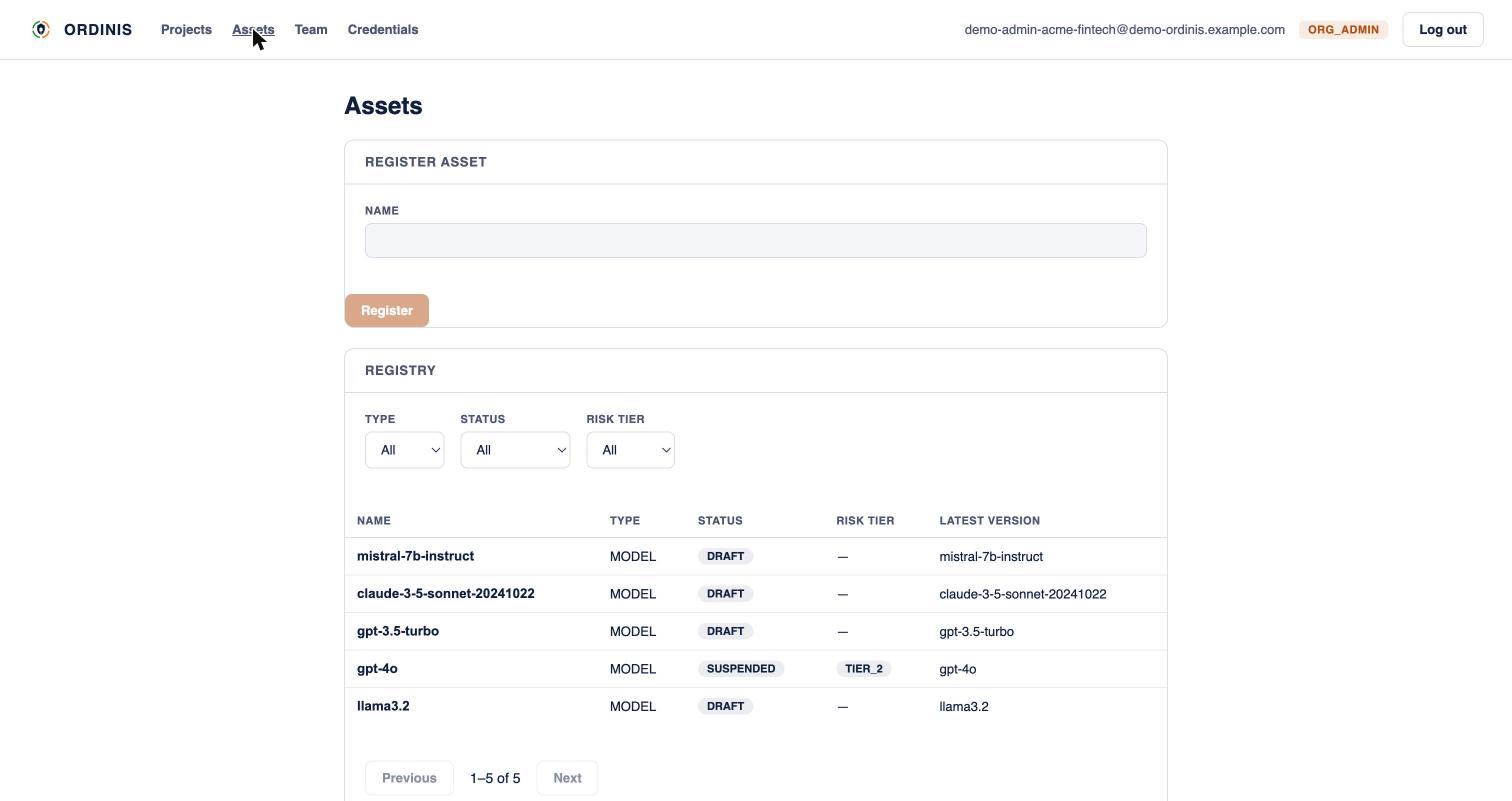Open the Risk Tier filter dropdown

(x=630, y=450)
